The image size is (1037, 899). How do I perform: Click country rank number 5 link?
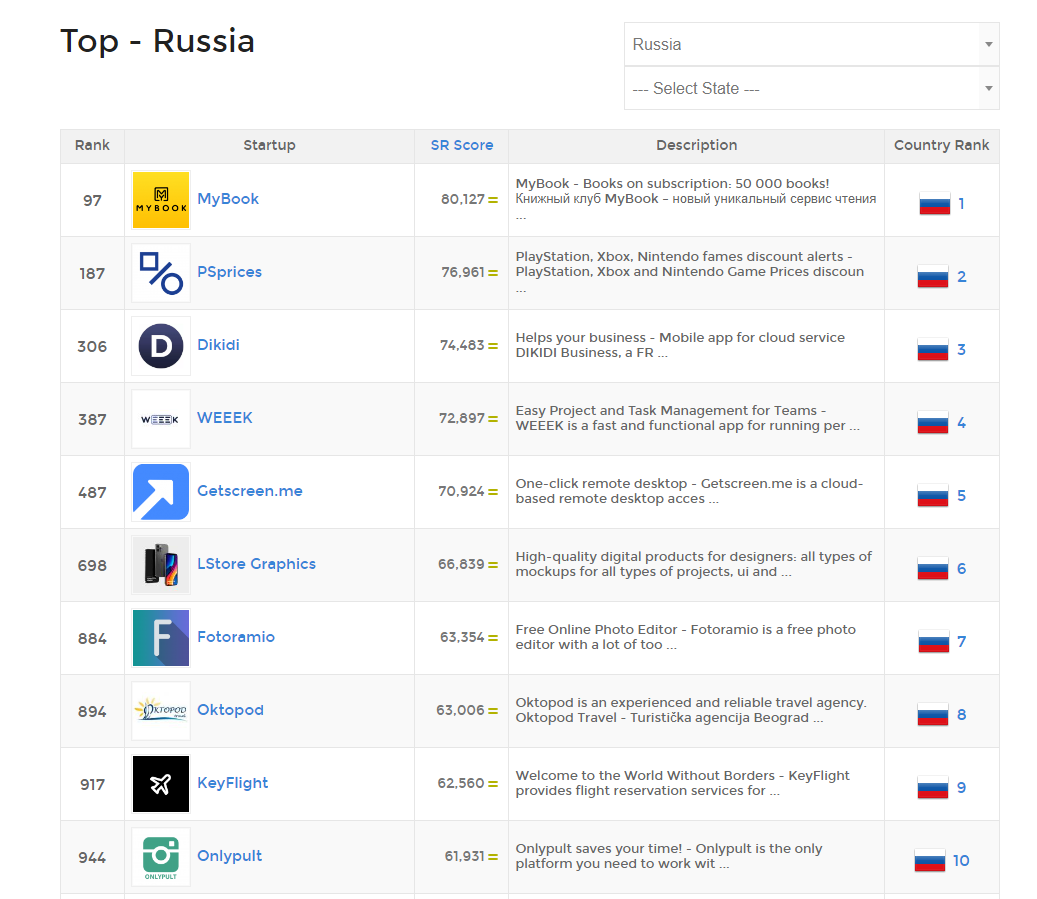(962, 495)
